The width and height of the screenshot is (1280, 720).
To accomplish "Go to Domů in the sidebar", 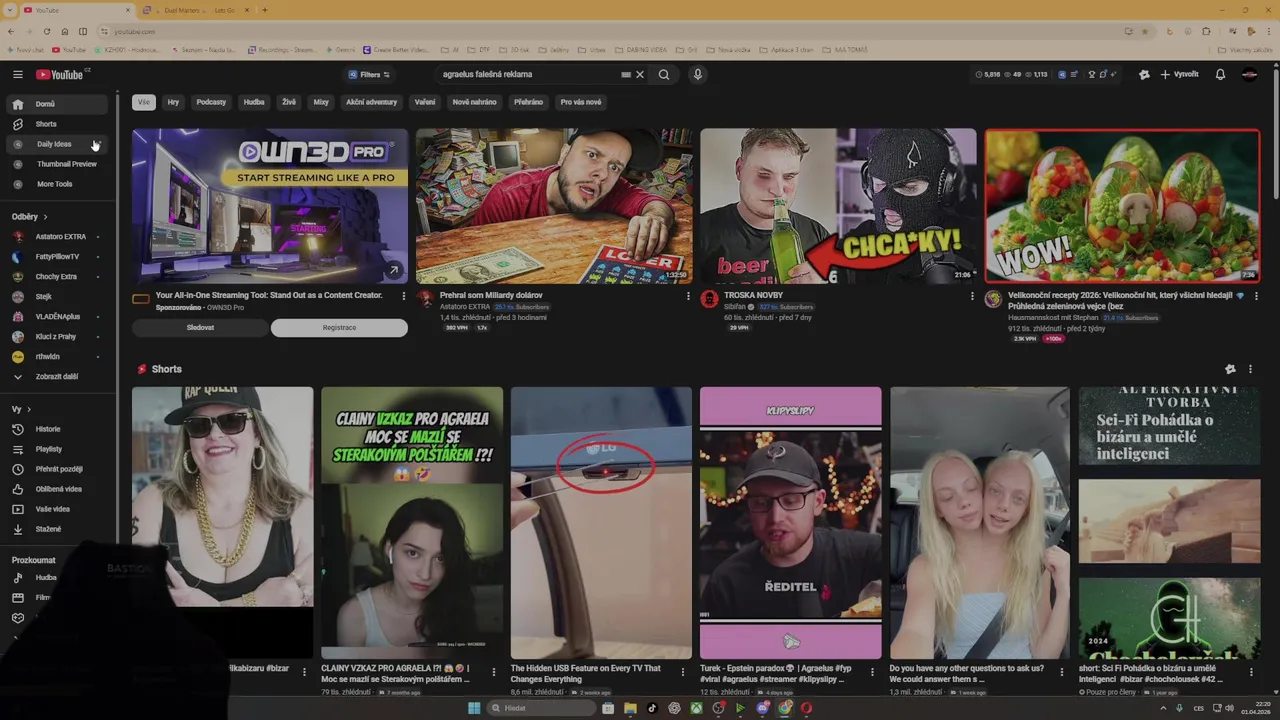I will point(57,104).
